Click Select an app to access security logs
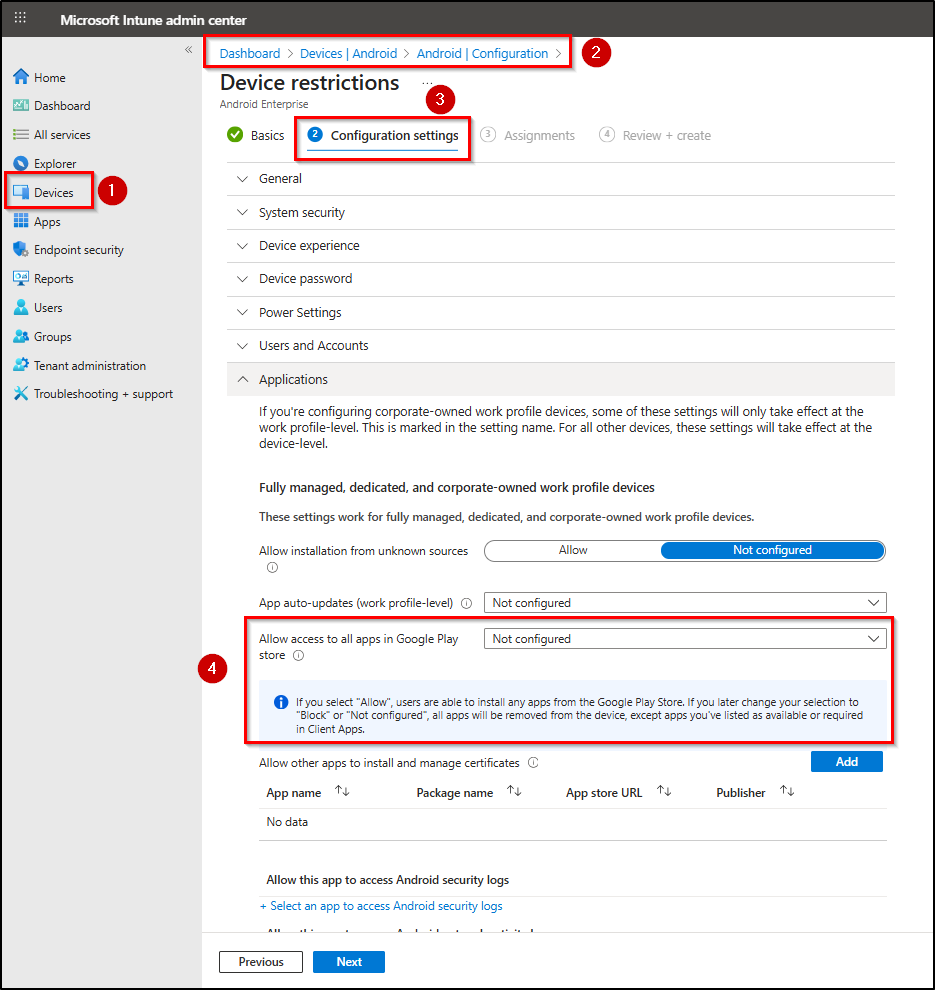The image size is (935, 990). pos(381,906)
